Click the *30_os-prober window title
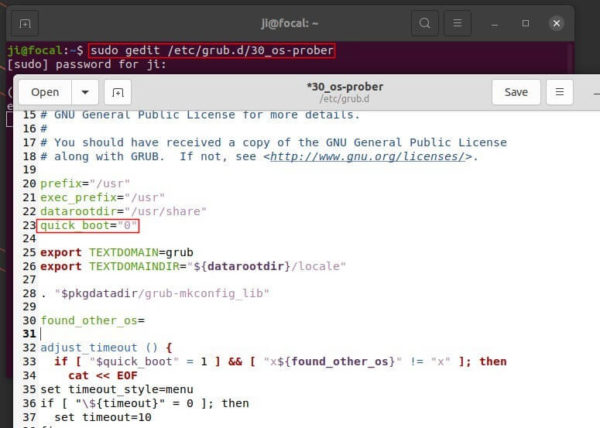The width and height of the screenshot is (600, 428). pos(345,87)
